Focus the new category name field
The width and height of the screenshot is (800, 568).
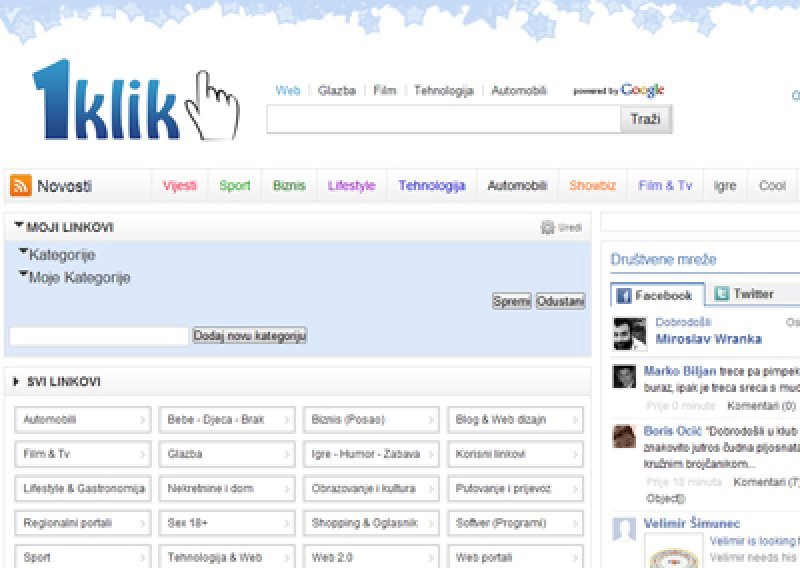point(99,336)
